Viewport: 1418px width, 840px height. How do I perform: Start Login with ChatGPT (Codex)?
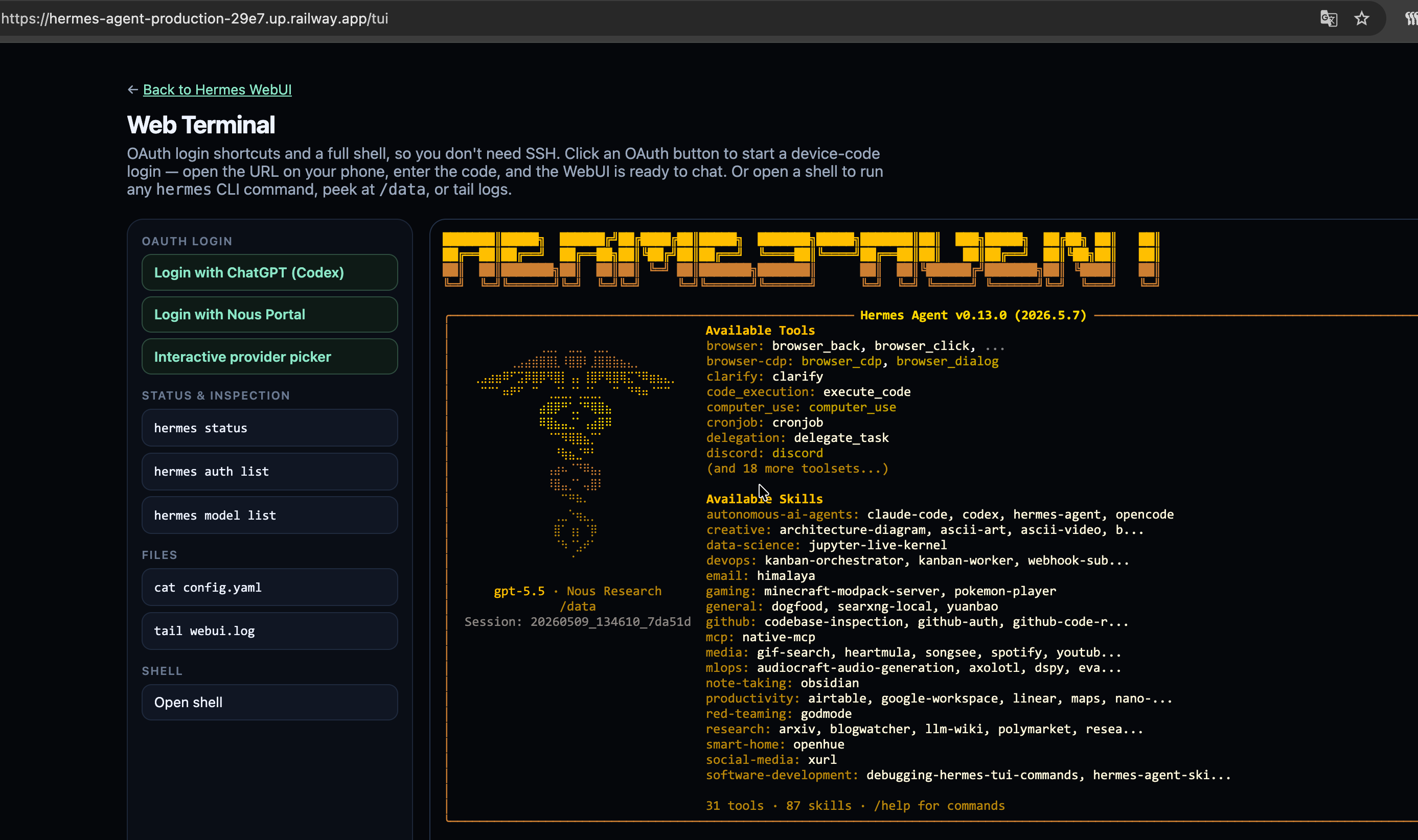tap(269, 272)
